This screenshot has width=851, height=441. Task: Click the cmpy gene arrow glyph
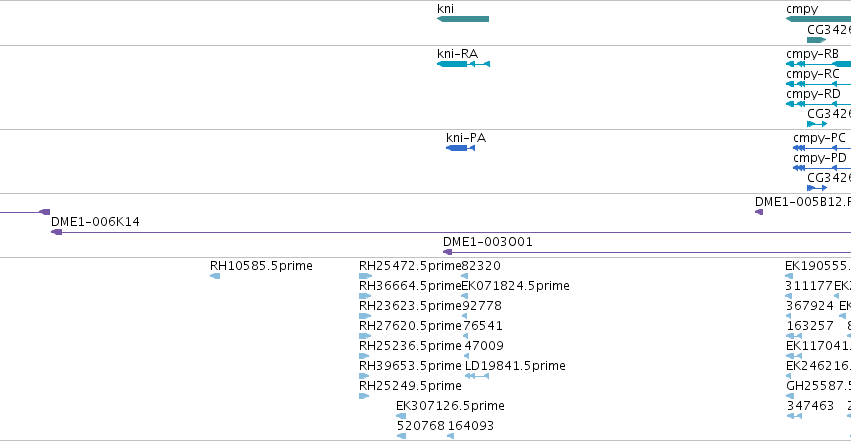tap(818, 19)
